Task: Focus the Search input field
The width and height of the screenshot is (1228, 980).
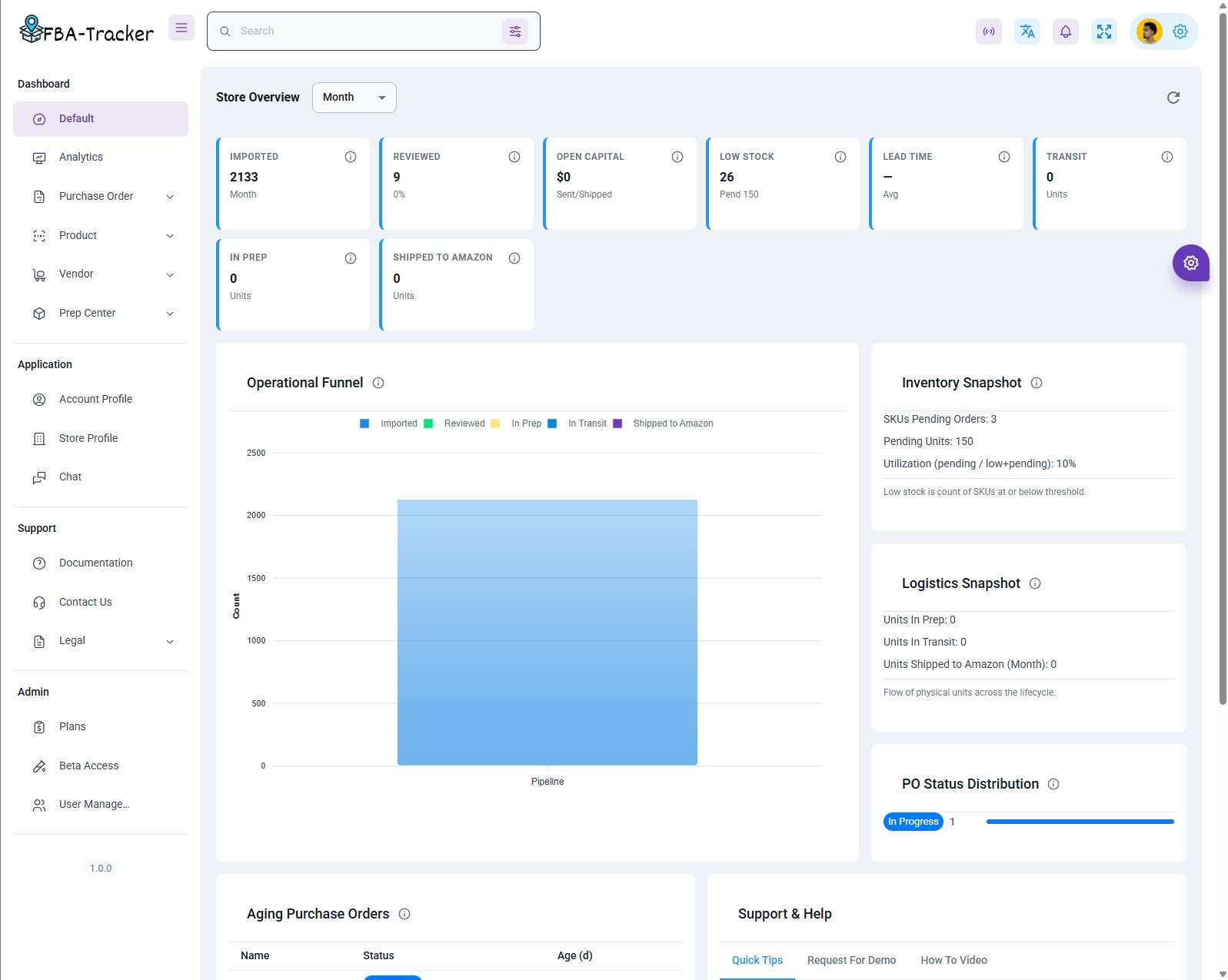Action: pyautogui.click(x=368, y=32)
